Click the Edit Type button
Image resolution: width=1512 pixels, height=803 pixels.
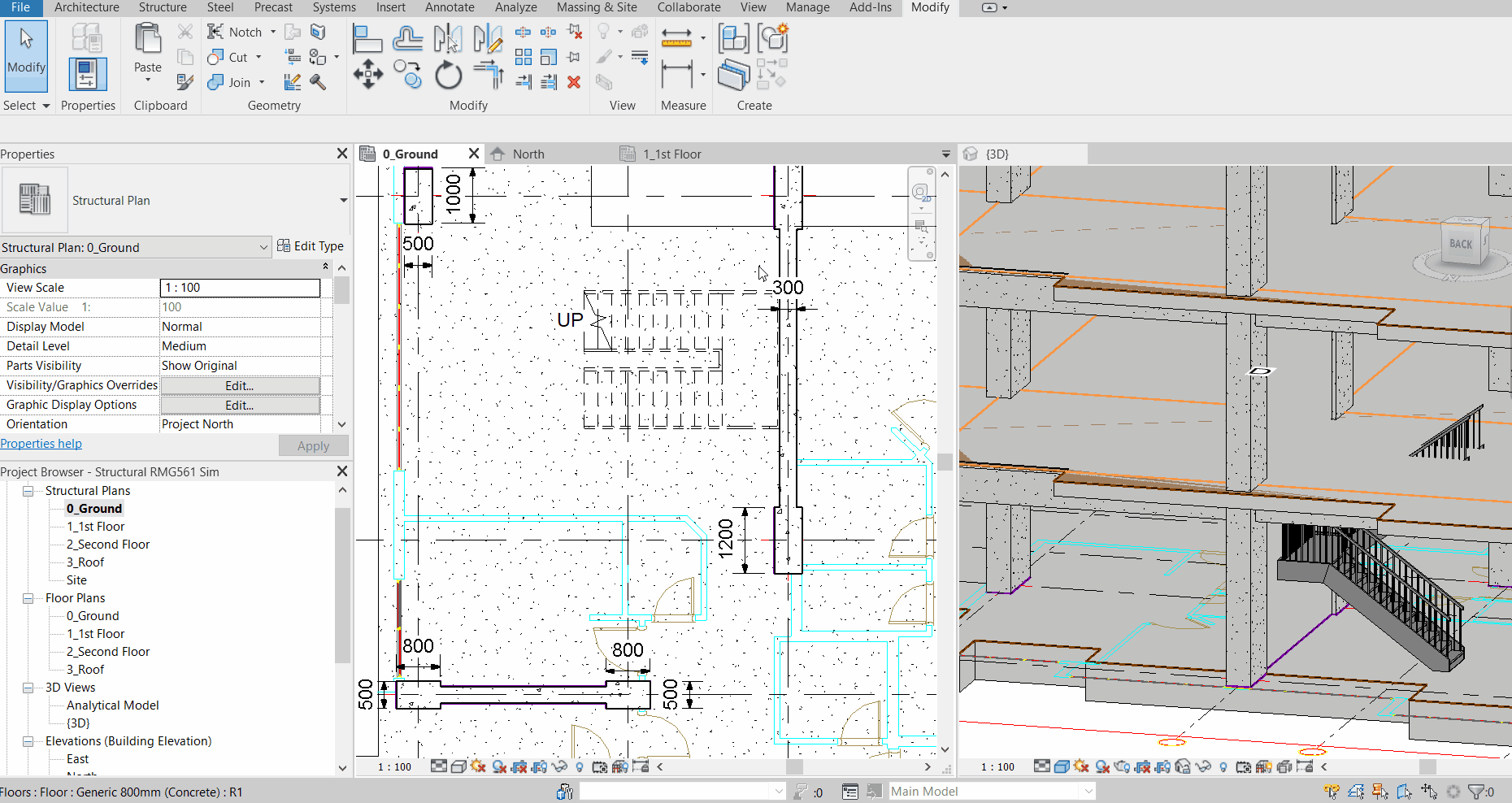pos(311,246)
